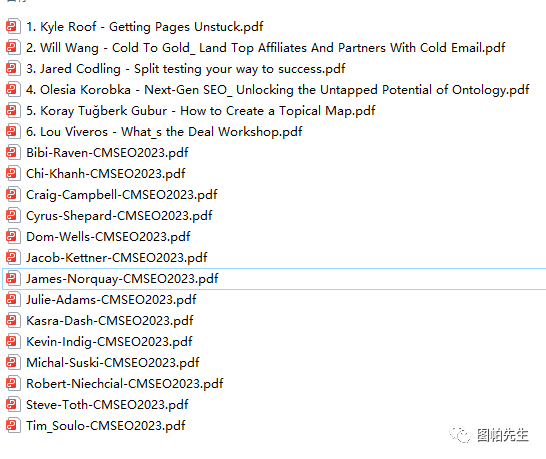Image resolution: width=546 pixels, height=459 pixels.
Task: Click PDF icon beside Tim_Soulo file
Action: [x=13, y=426]
